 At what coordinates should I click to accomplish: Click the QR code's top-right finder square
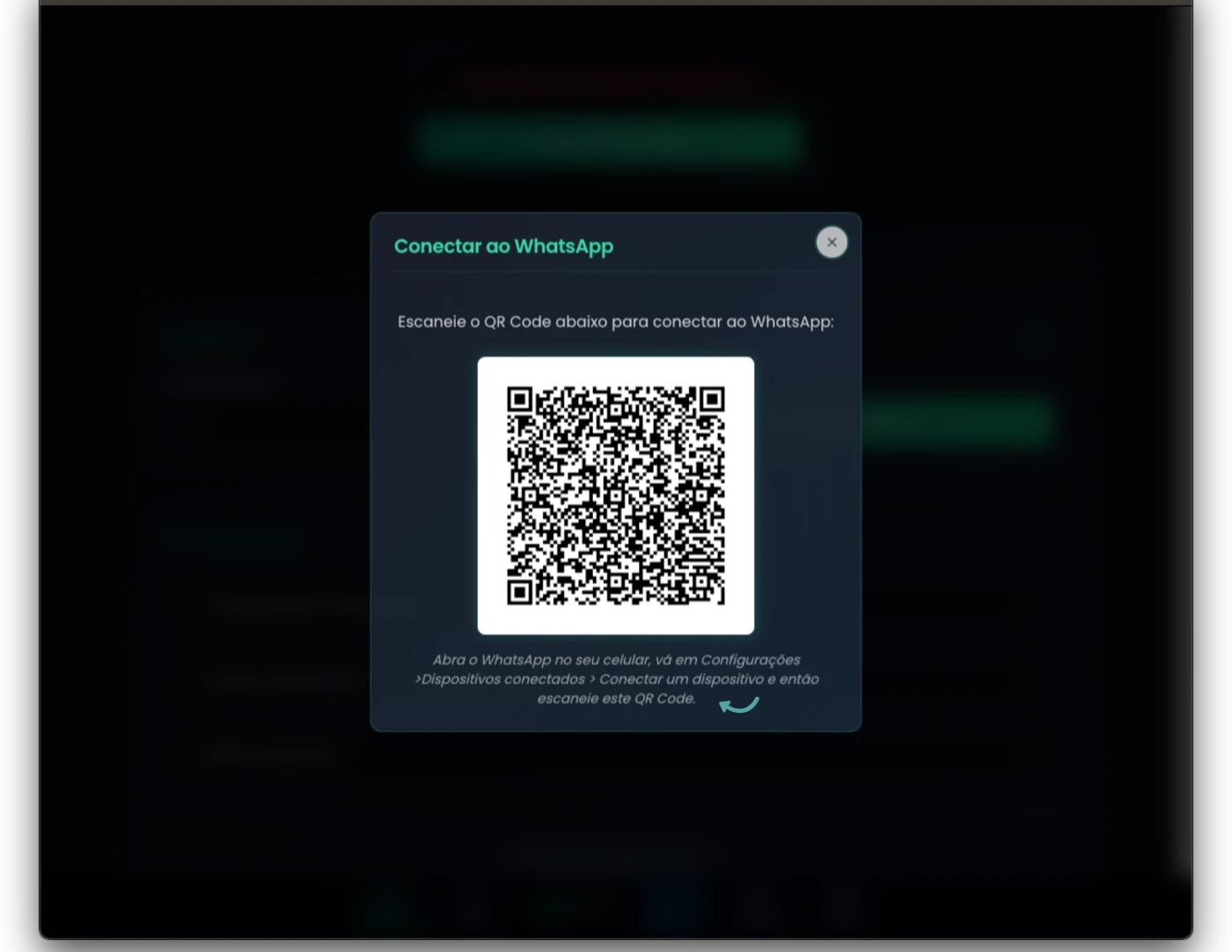click(x=711, y=400)
